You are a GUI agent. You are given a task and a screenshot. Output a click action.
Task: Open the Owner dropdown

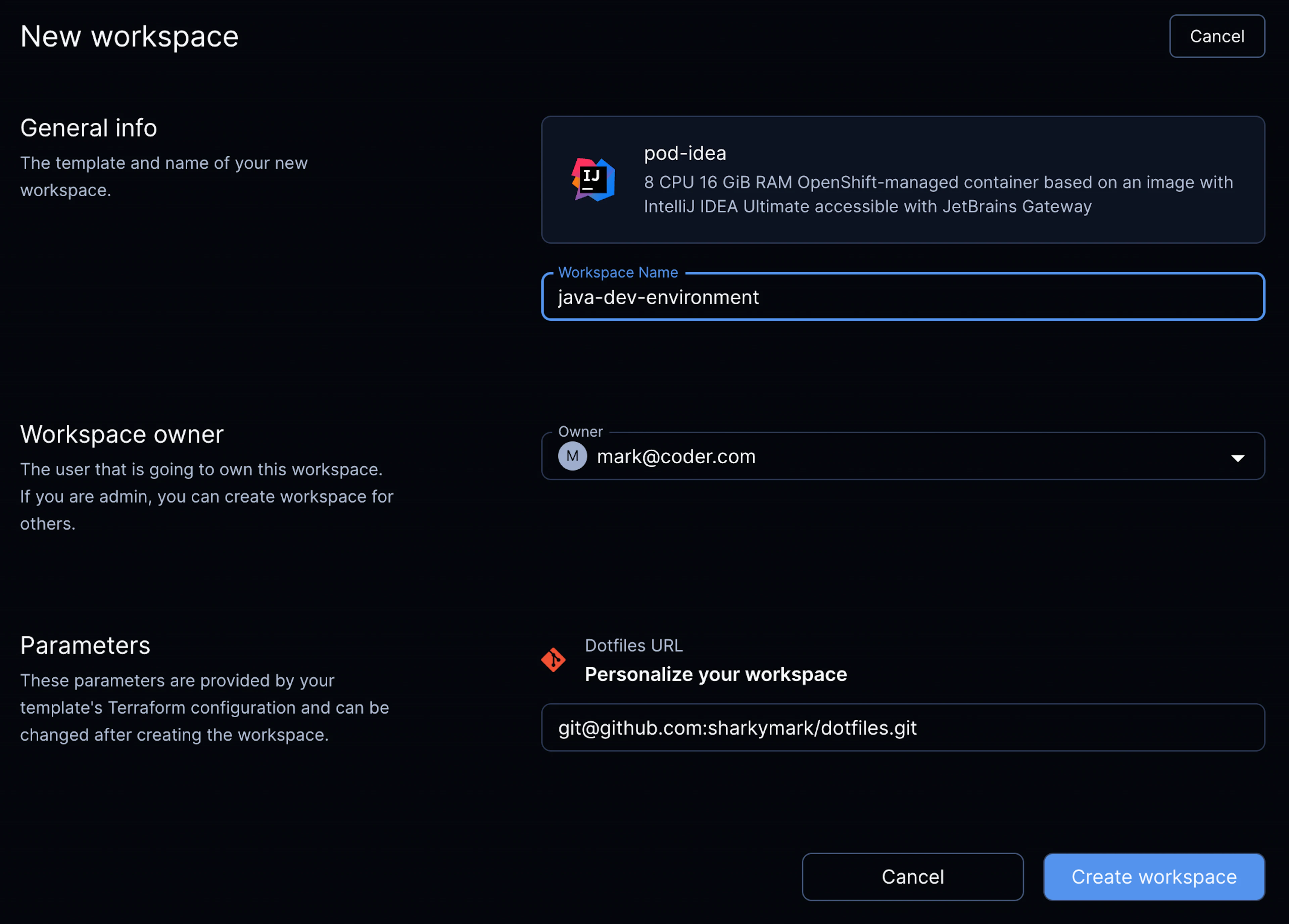[x=903, y=456]
